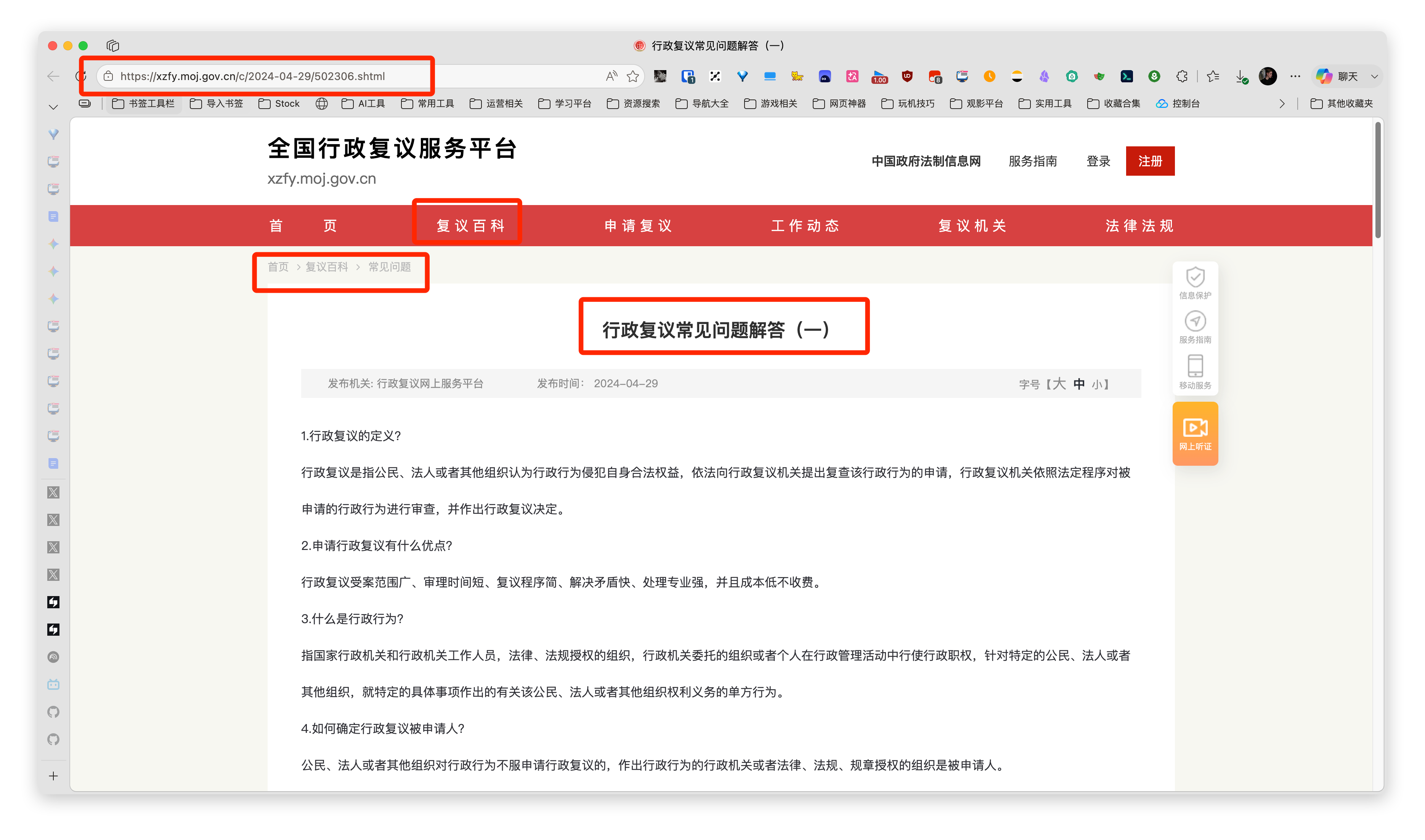Open the Favorites list star icon
The image size is (1425, 840).
pyautogui.click(x=1213, y=76)
